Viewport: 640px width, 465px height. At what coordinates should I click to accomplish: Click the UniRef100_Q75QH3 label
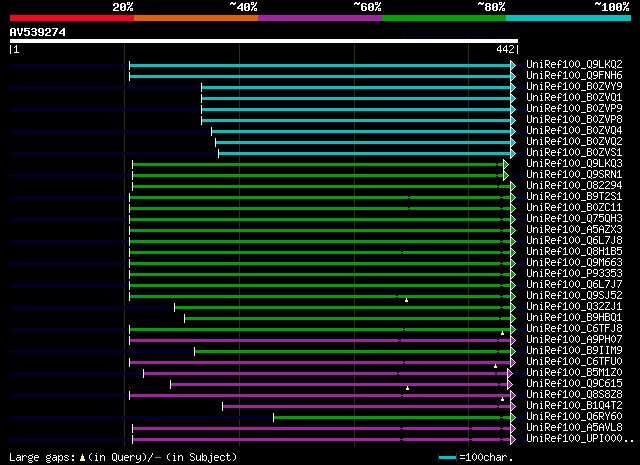click(x=574, y=218)
